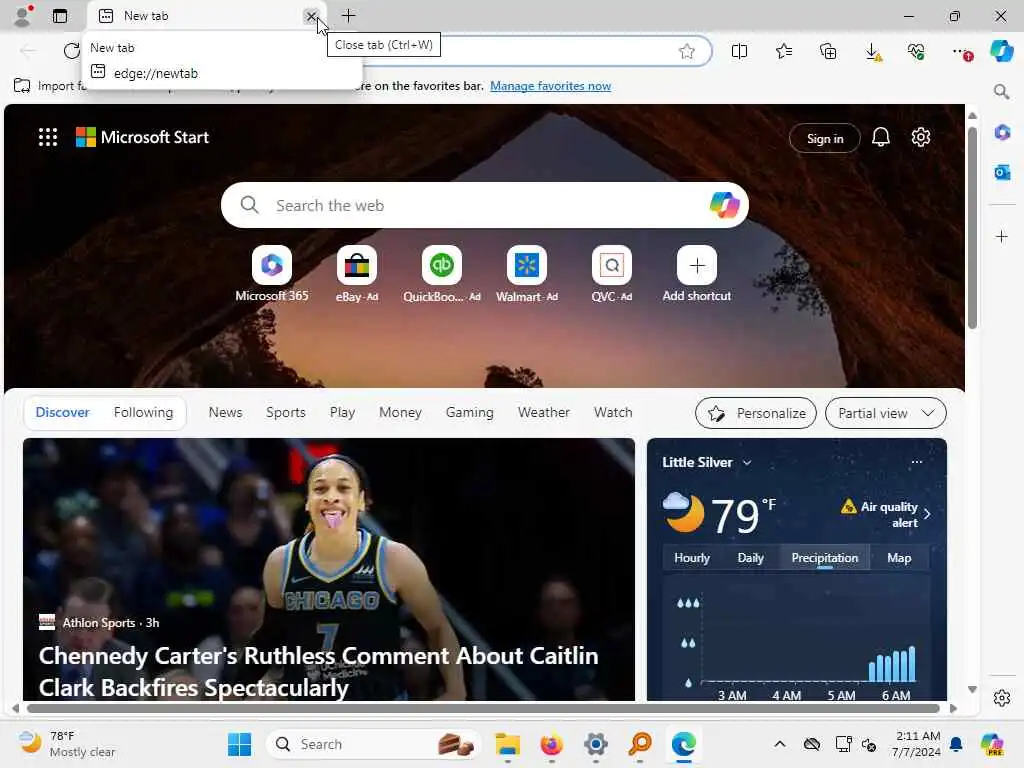1024x768 pixels.
Task: Open the QuickBooks shortcut
Action: coord(441,274)
